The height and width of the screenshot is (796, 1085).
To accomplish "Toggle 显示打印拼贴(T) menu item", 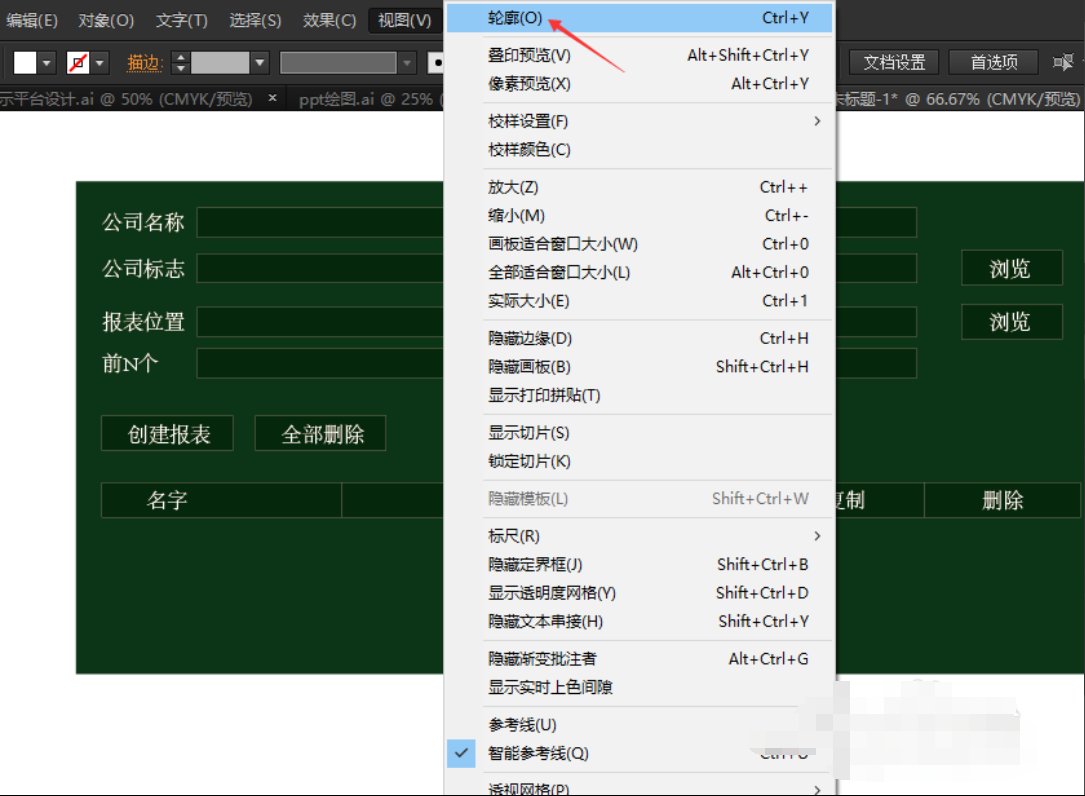I will (639, 395).
